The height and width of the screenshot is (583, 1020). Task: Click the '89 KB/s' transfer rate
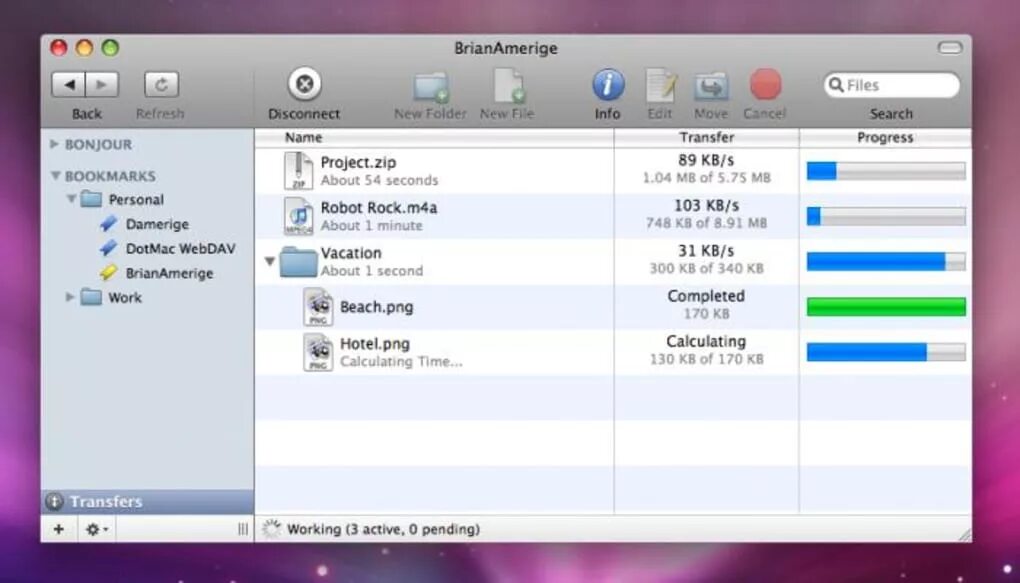click(x=706, y=160)
